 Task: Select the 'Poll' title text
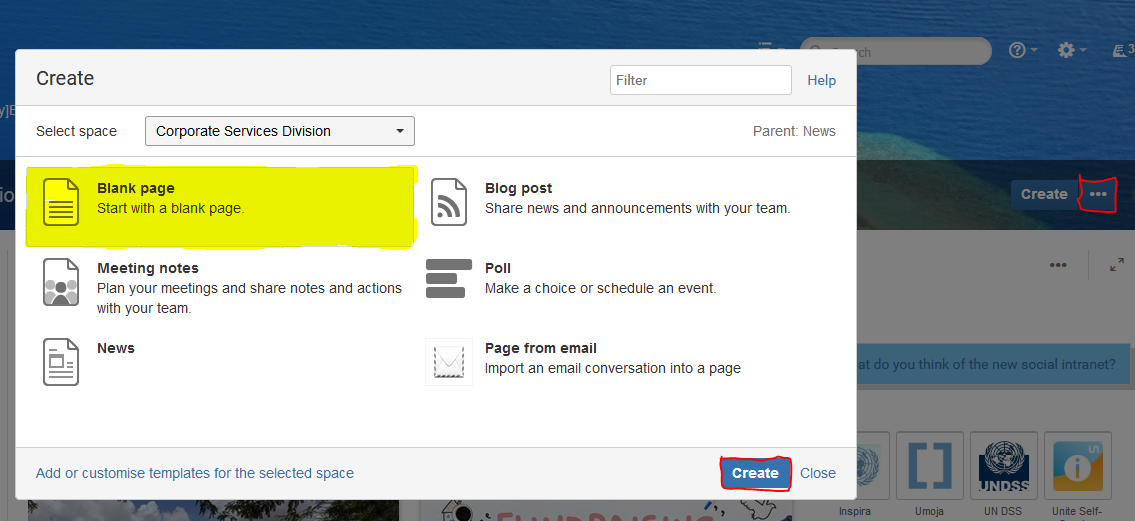[x=498, y=268]
